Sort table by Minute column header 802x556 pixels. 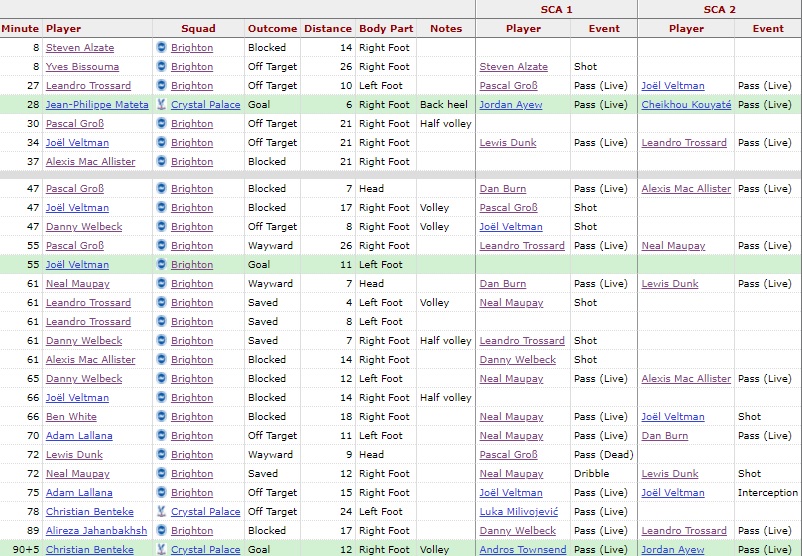click(x=20, y=29)
